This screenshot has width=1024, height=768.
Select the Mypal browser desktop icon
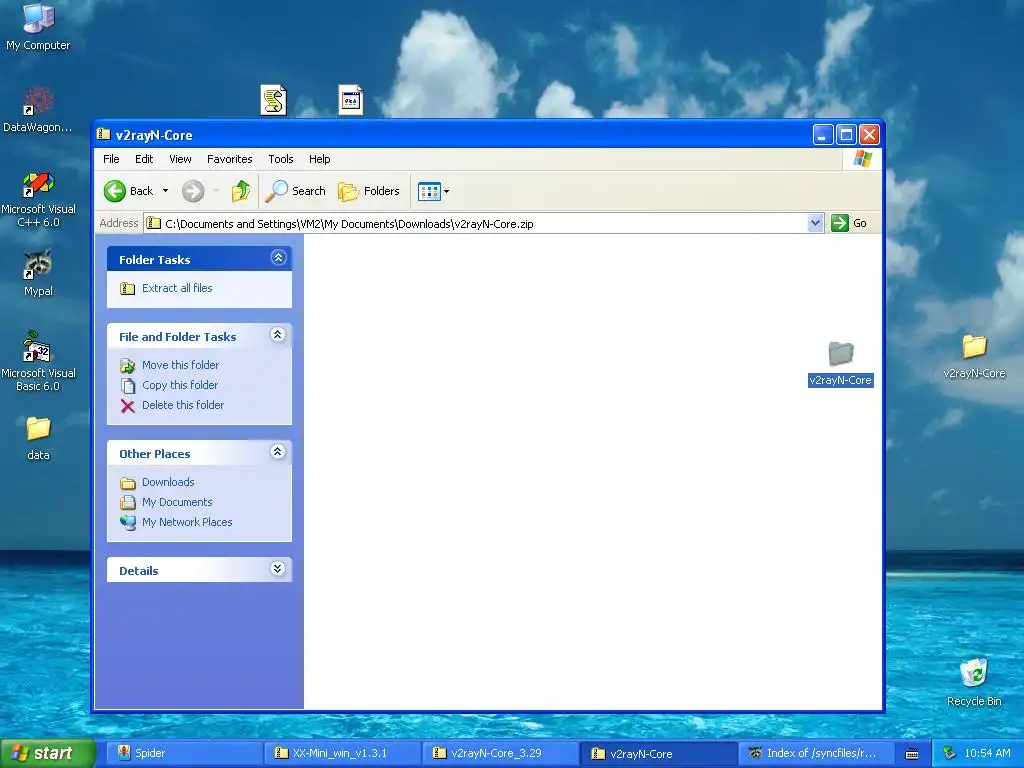point(38,273)
